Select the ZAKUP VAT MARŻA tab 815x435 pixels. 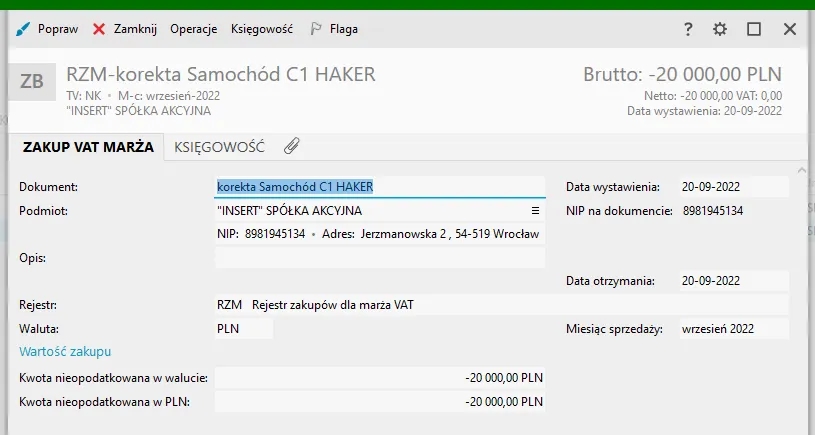[87, 147]
